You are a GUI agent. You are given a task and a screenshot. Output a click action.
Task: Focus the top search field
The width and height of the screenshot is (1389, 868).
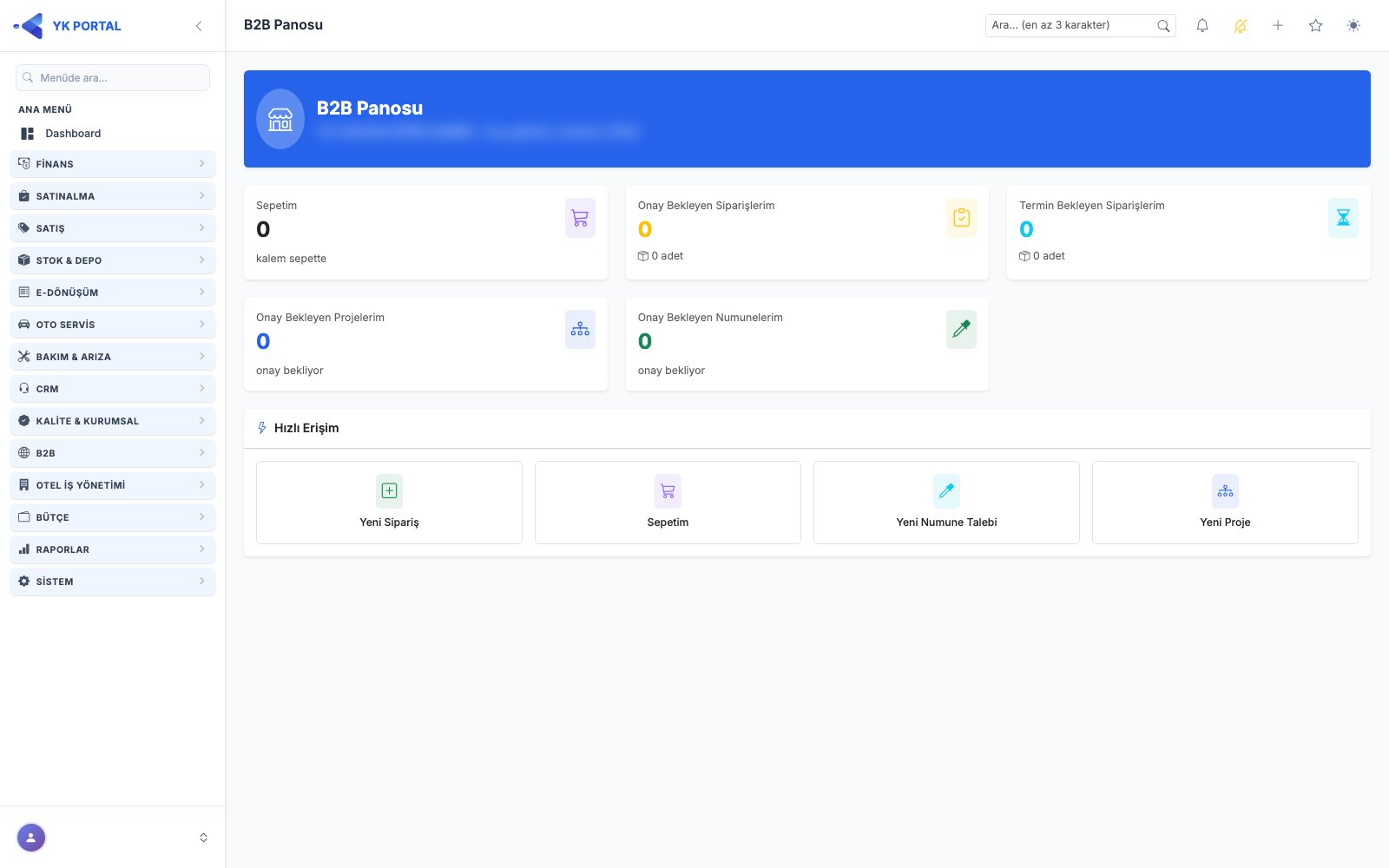pyautogui.click(x=1081, y=26)
